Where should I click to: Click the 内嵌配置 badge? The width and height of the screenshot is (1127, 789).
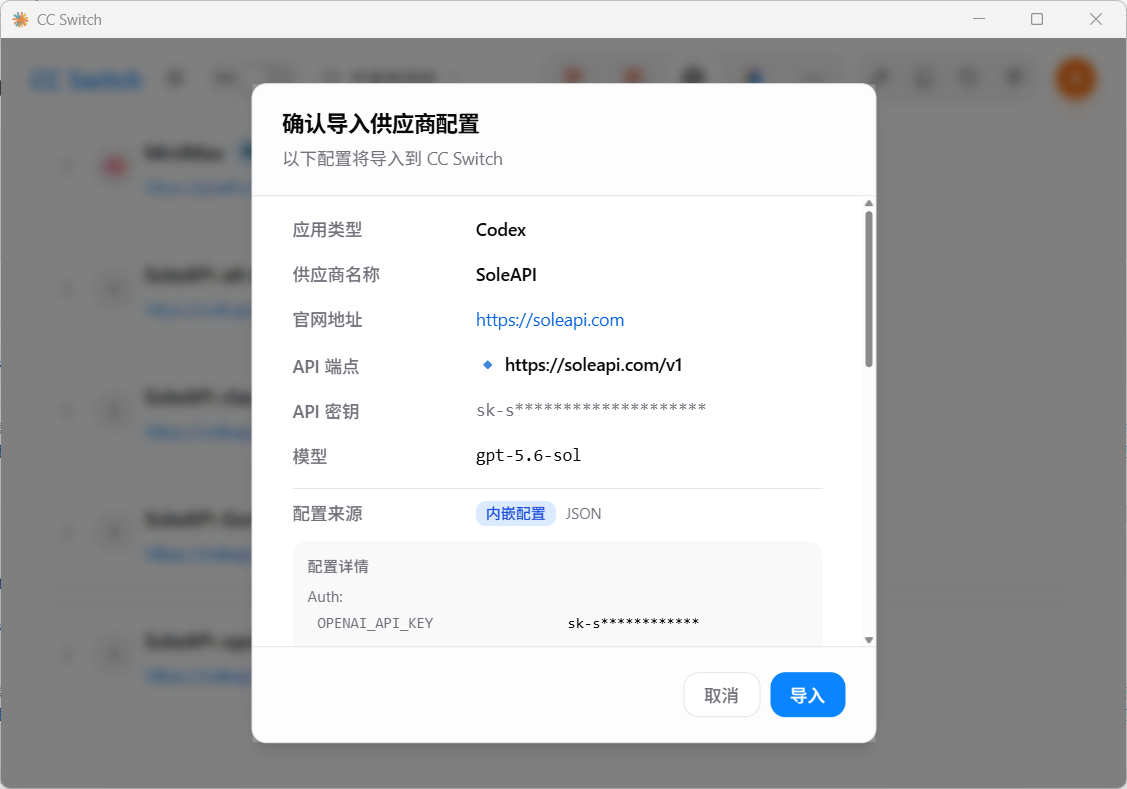click(x=515, y=514)
